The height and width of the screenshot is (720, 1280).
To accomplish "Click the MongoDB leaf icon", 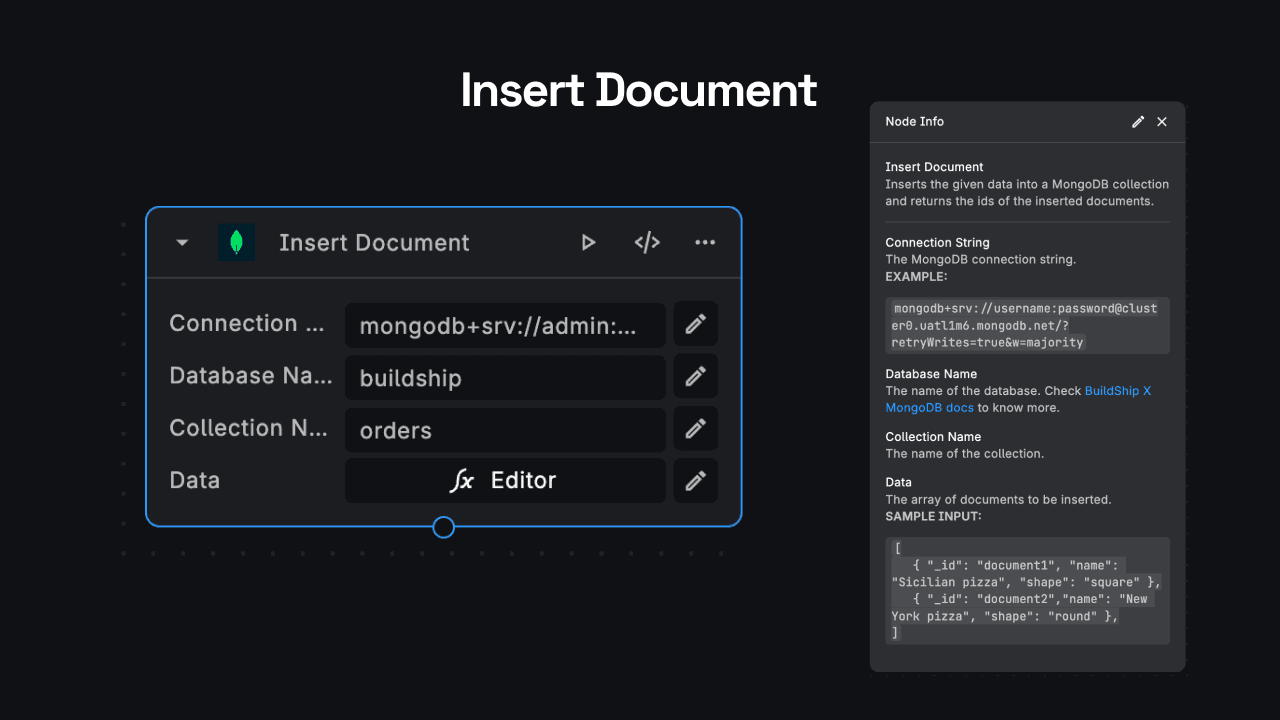I will click(x=236, y=243).
